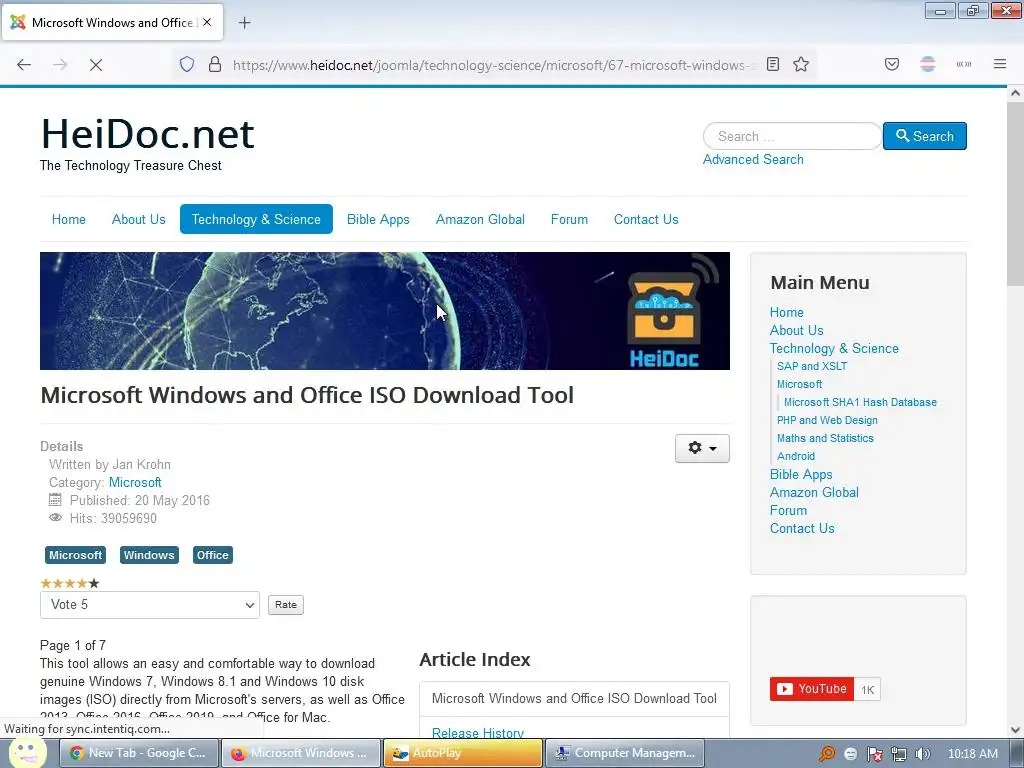Focus the Search text field
Viewport: 1024px width, 768px height.
792,136
